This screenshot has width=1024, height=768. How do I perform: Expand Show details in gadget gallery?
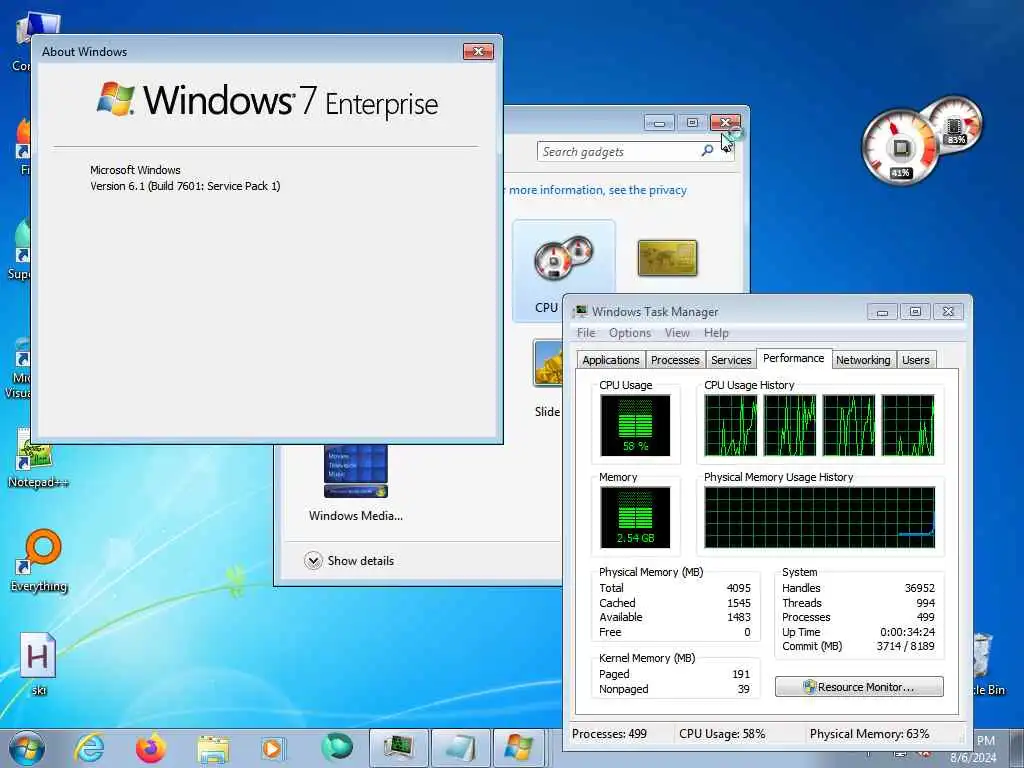[x=349, y=561]
